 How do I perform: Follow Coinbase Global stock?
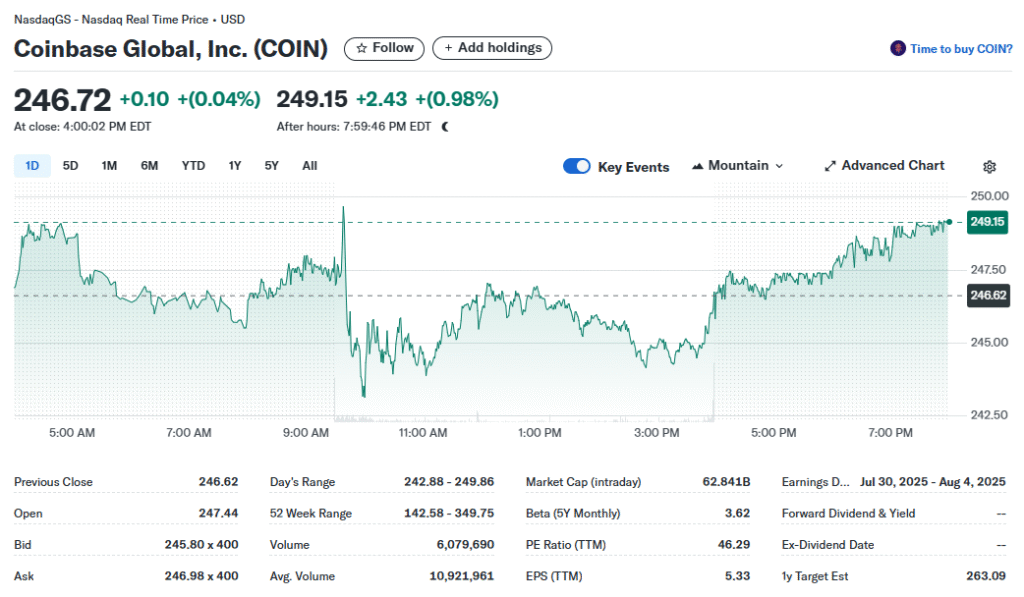click(384, 48)
